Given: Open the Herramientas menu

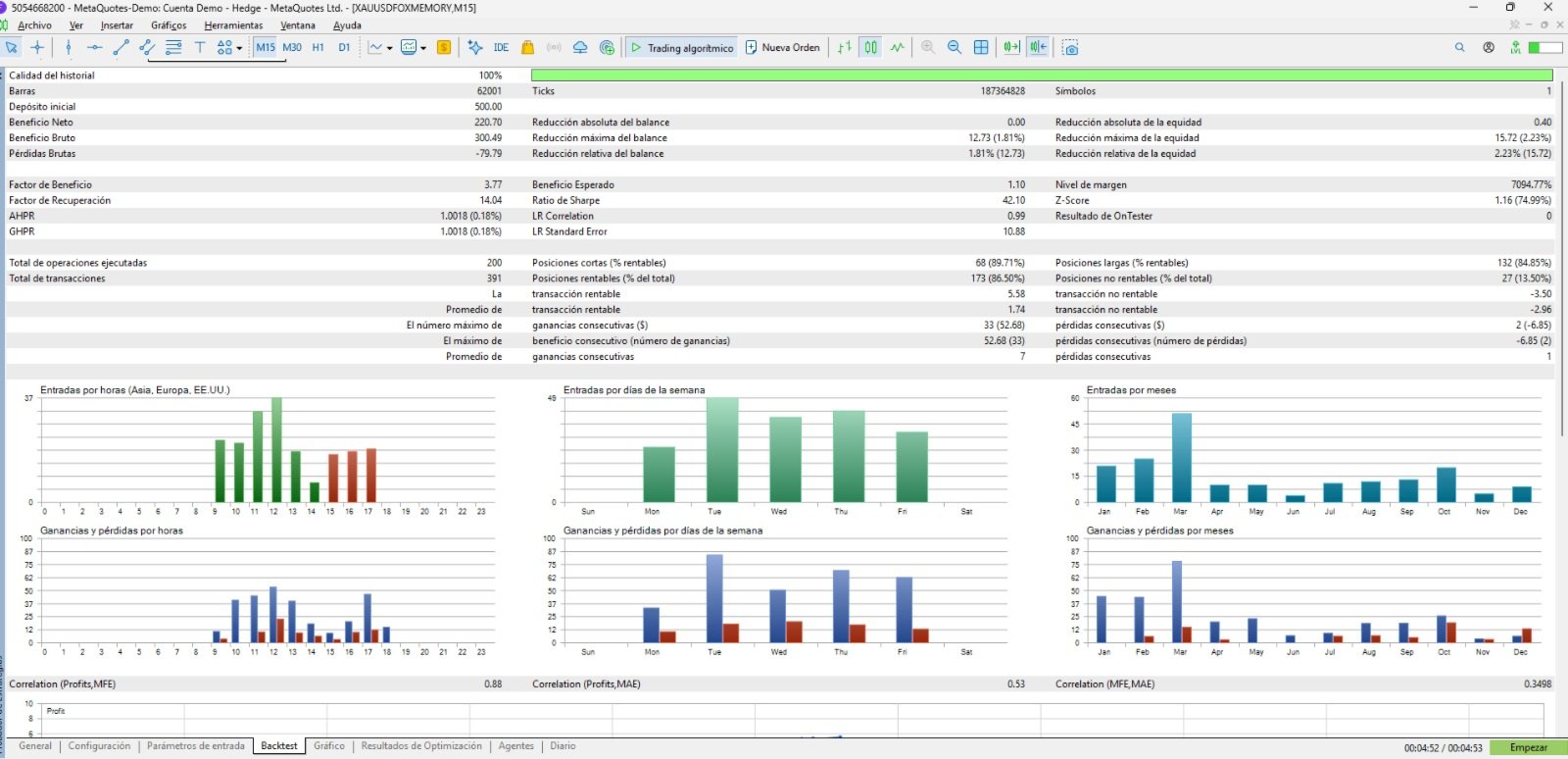Looking at the screenshot, I should (x=233, y=25).
